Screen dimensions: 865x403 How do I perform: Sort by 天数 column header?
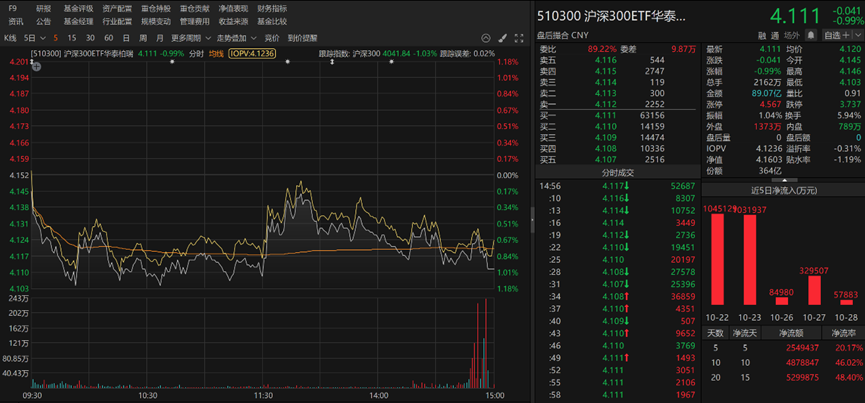pyautogui.click(x=716, y=333)
